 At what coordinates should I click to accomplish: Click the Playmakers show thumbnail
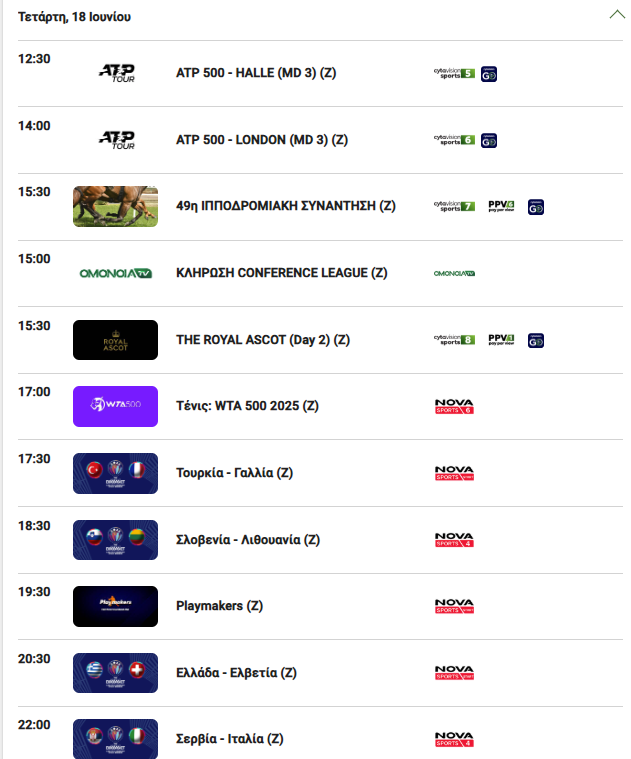[115, 606]
